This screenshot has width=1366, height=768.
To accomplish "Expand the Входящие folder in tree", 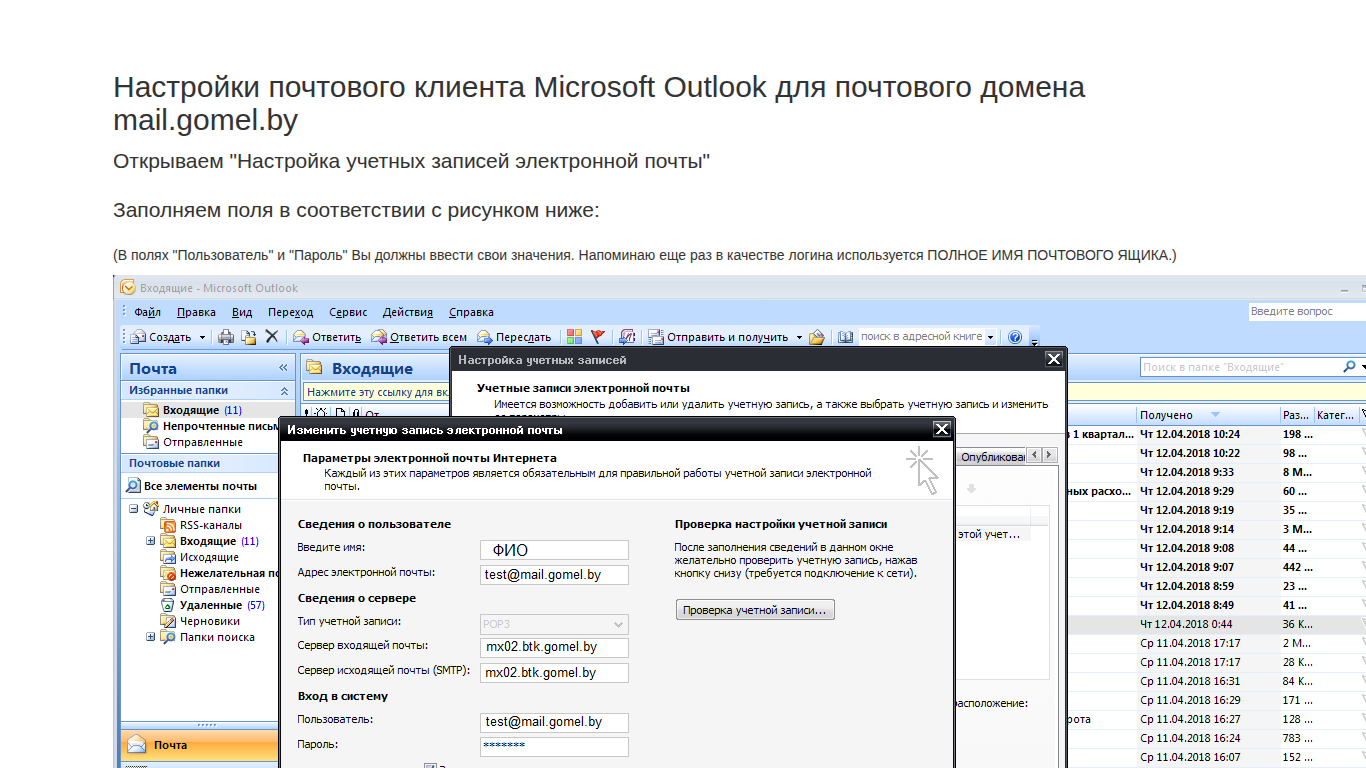I will (151, 541).
